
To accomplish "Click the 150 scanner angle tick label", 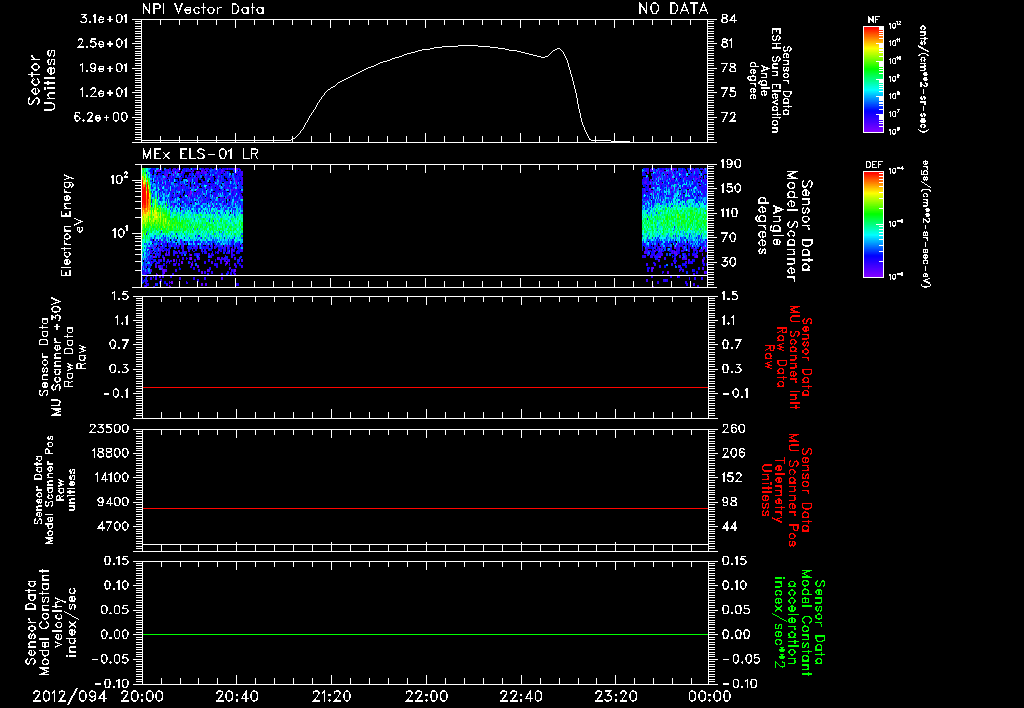I will [731, 188].
